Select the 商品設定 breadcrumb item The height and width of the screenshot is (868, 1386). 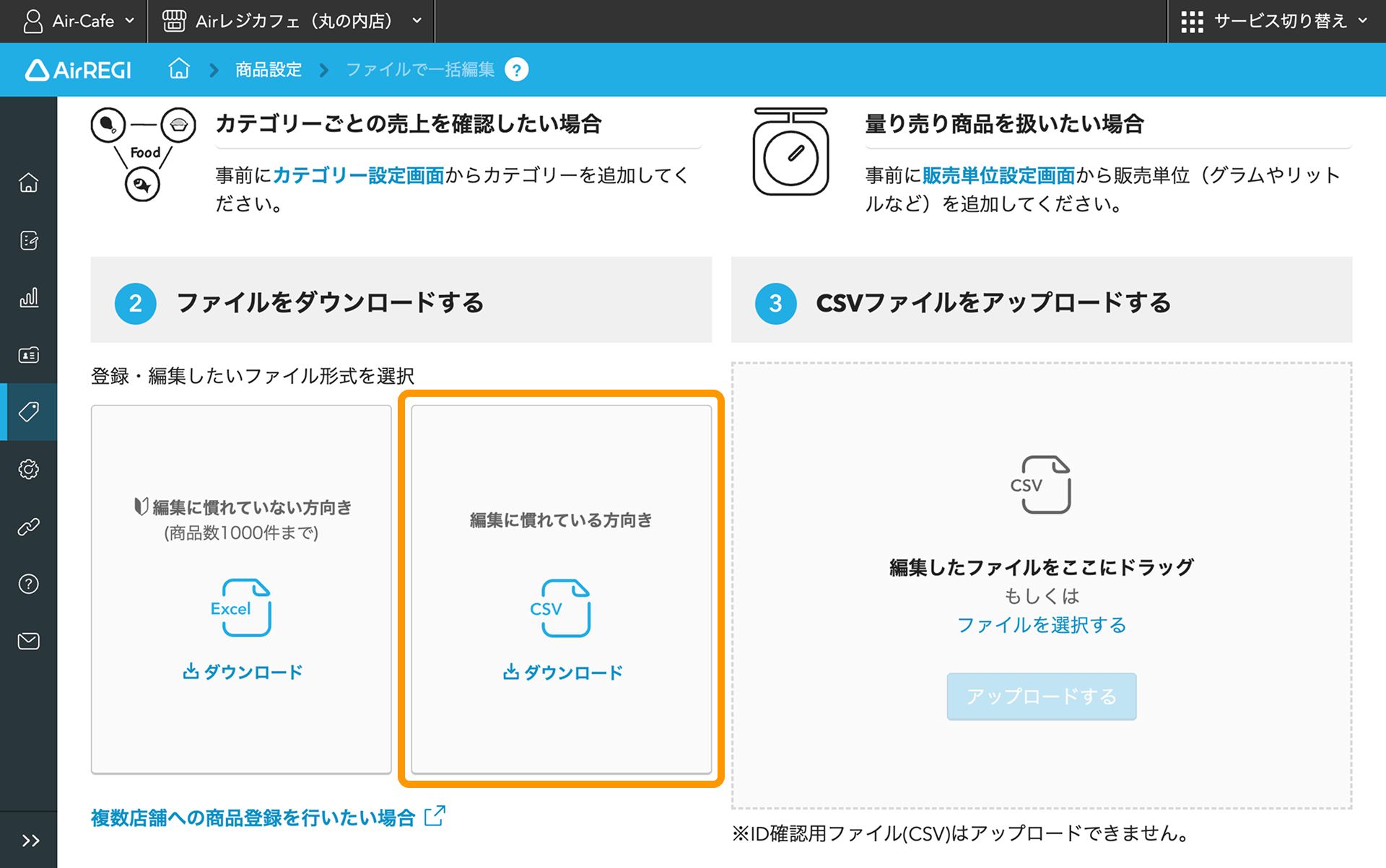[267, 69]
